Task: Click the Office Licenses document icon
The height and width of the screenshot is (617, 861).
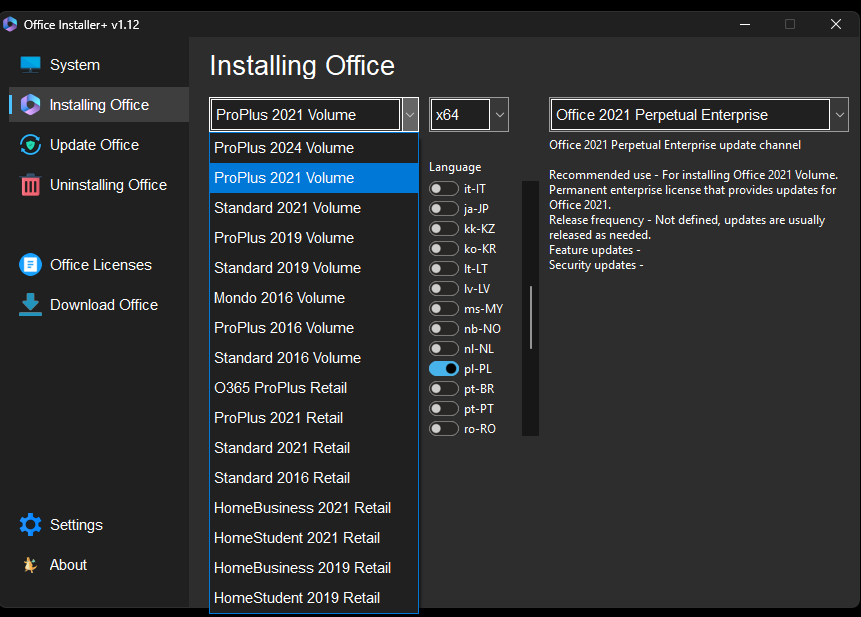Action: point(30,265)
